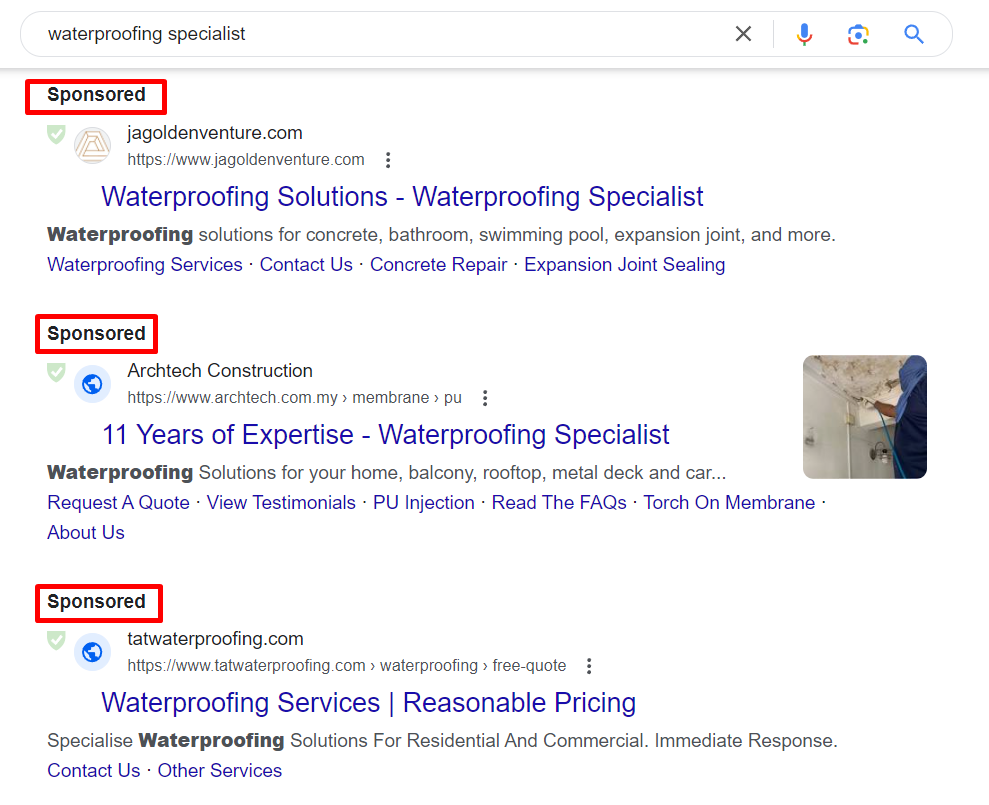The height and width of the screenshot is (805, 989).
Task: Open three-dot menu for jagoldenventure.com ad
Action: click(389, 160)
